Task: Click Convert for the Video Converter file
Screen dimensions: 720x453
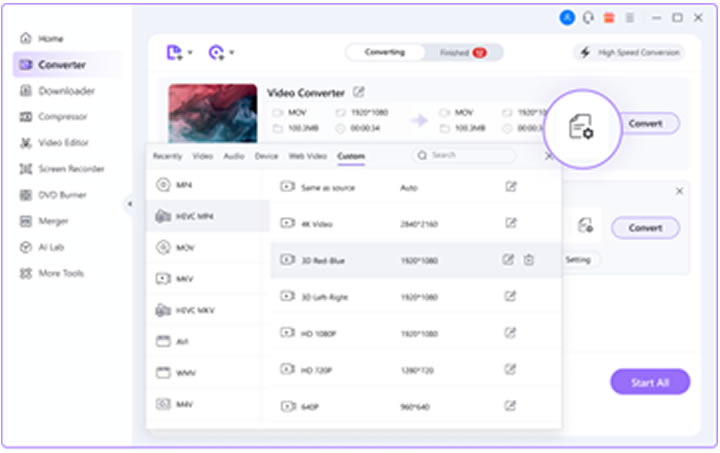Action: 646,123
